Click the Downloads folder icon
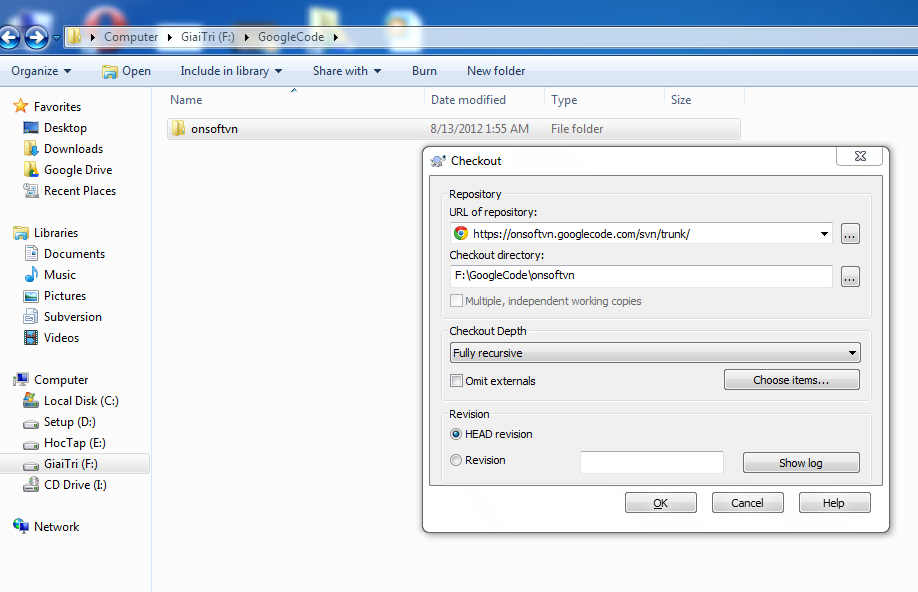 (30, 149)
